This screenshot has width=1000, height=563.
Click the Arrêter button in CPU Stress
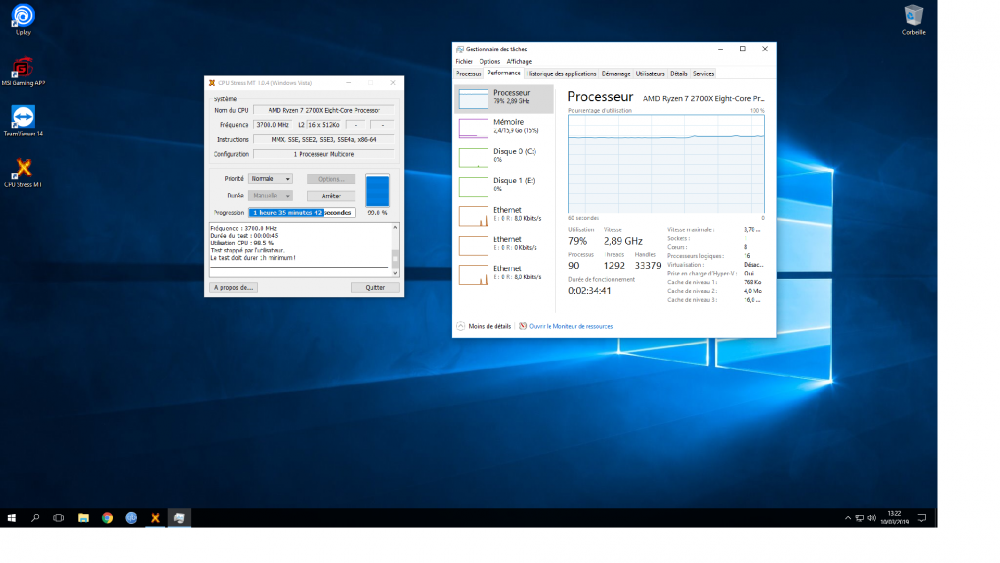pyautogui.click(x=330, y=196)
